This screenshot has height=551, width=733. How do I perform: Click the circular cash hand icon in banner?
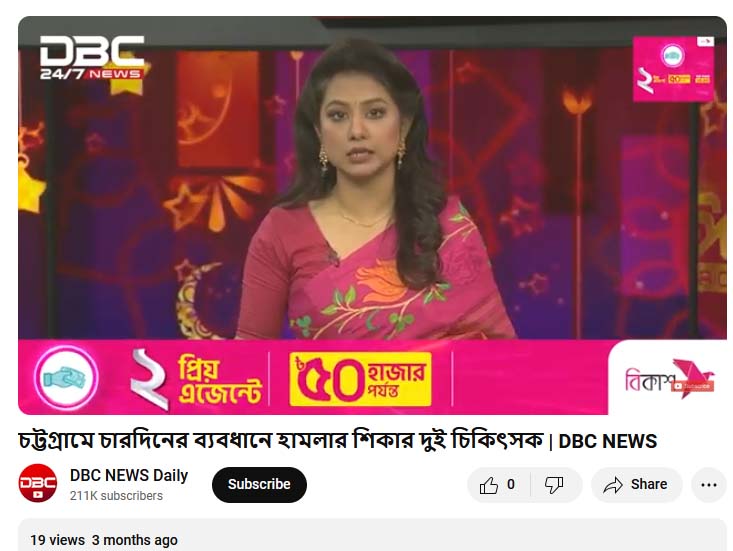point(66,377)
